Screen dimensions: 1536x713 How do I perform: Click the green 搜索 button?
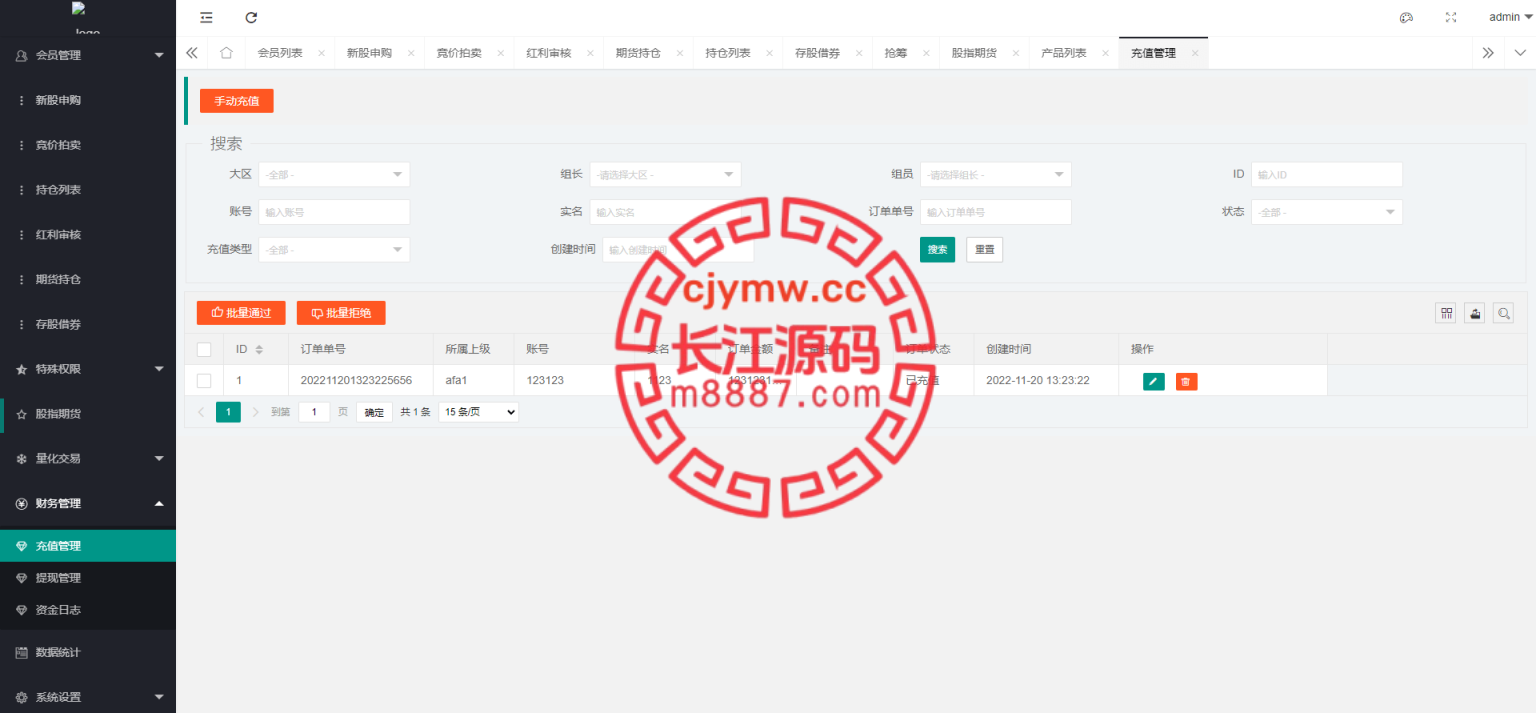pos(937,249)
